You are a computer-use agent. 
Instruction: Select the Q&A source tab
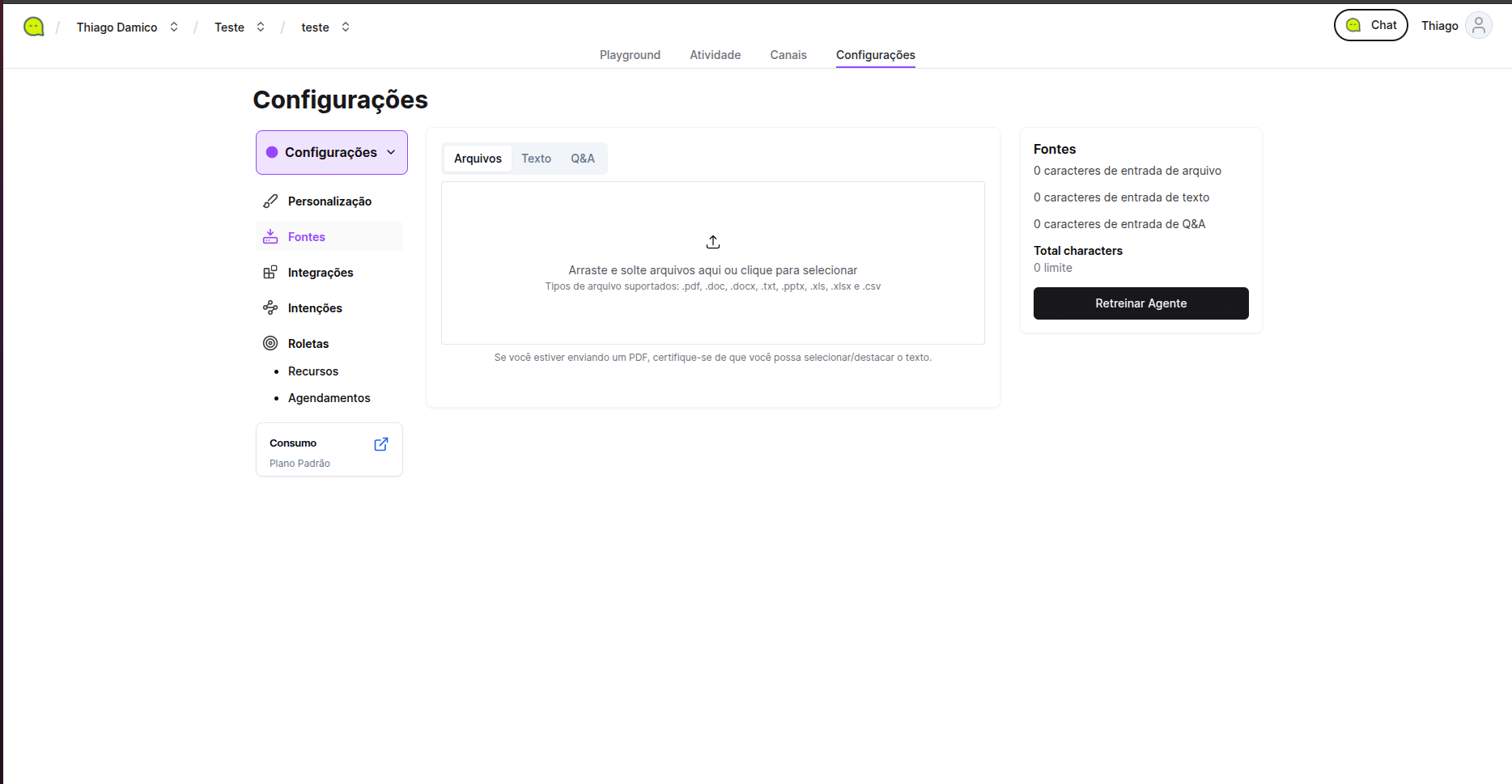coord(582,159)
